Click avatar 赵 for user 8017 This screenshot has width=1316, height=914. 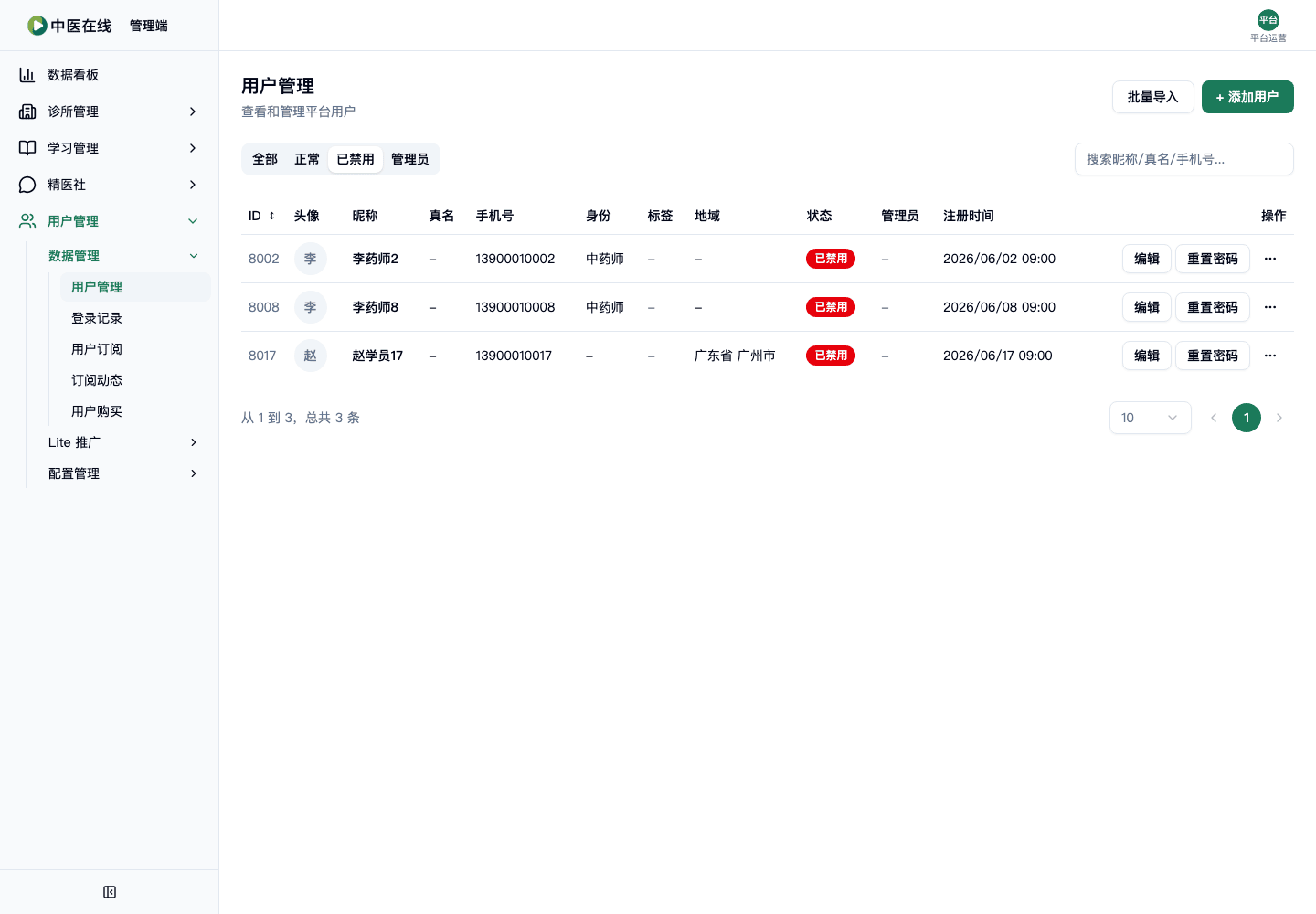coord(311,356)
